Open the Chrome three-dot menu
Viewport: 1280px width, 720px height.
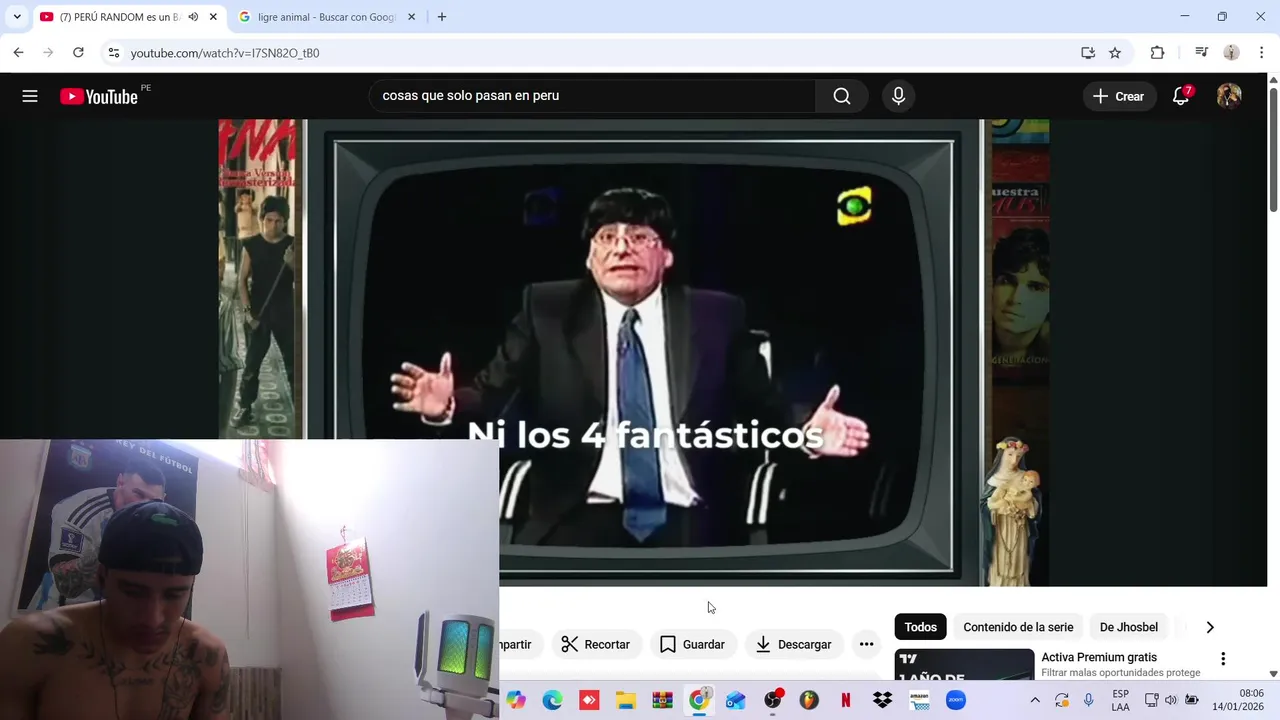point(1262,53)
